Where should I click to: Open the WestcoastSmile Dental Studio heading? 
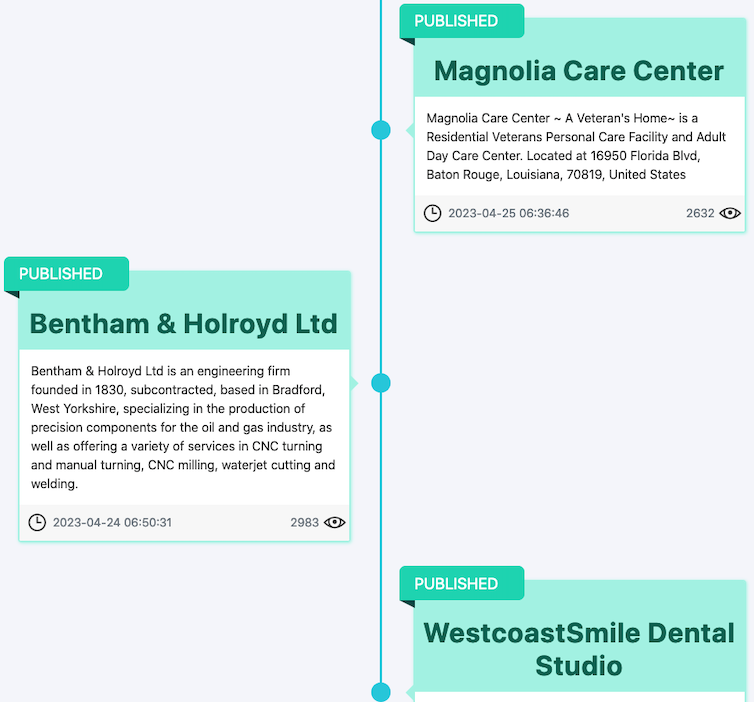pos(579,649)
